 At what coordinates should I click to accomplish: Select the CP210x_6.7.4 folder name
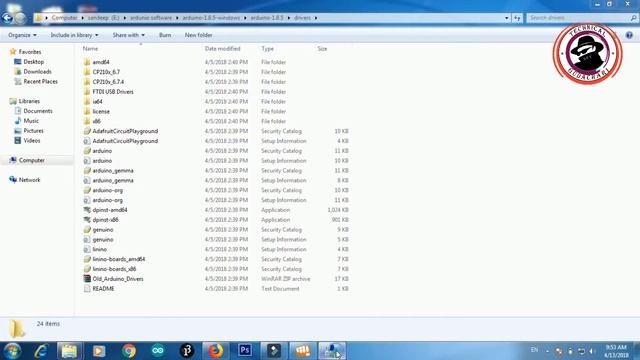[108, 82]
